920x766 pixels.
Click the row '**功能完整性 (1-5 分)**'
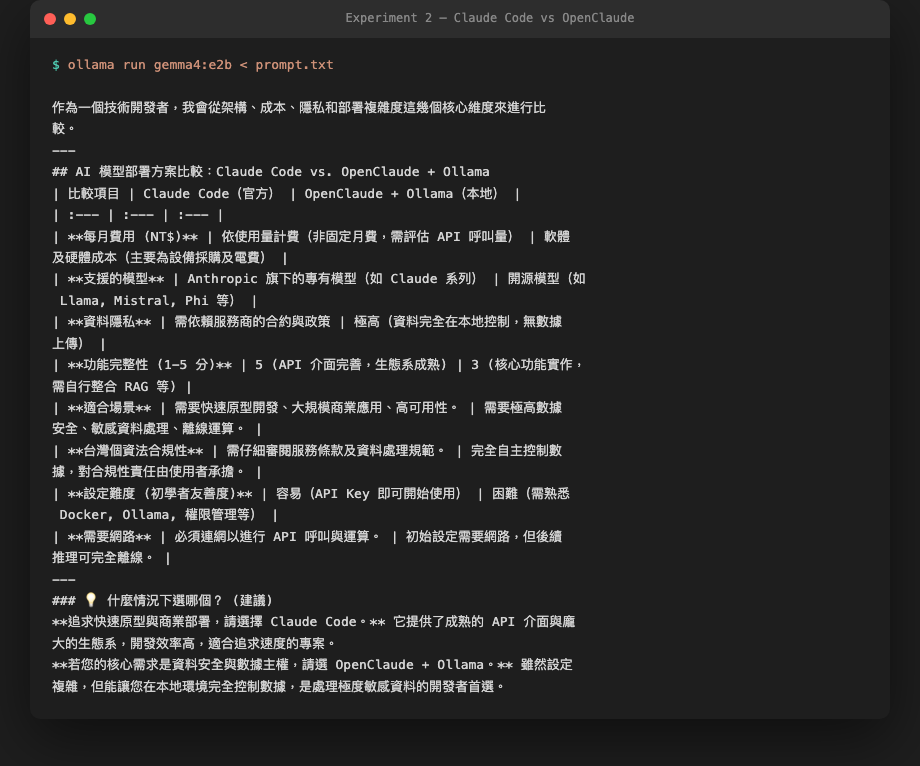click(318, 365)
